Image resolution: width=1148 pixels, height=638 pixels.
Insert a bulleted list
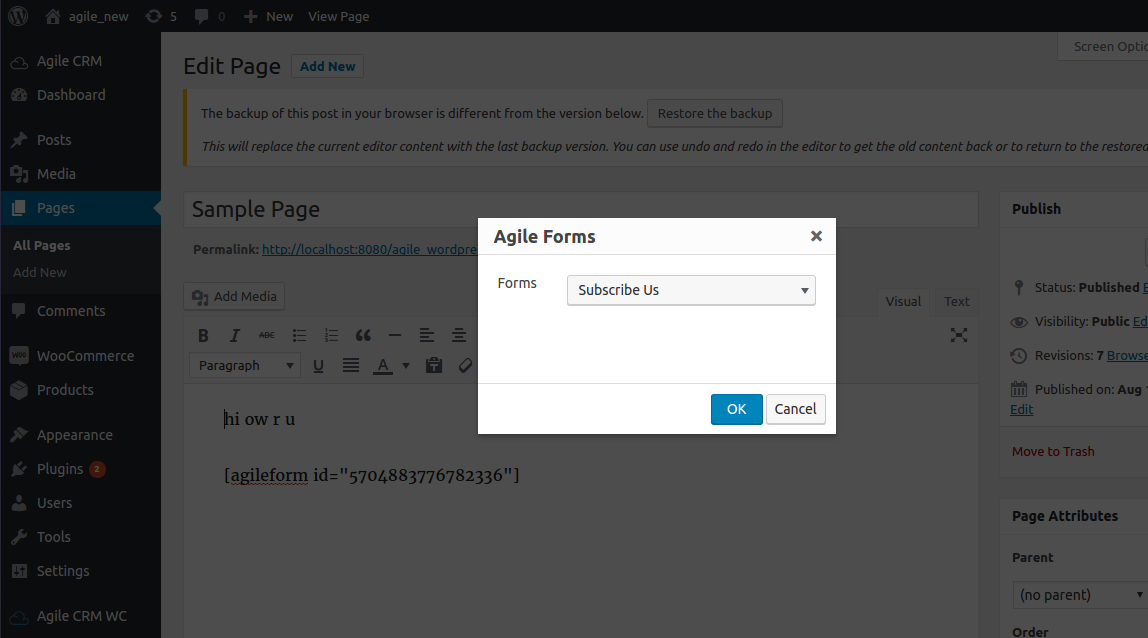[299, 335]
